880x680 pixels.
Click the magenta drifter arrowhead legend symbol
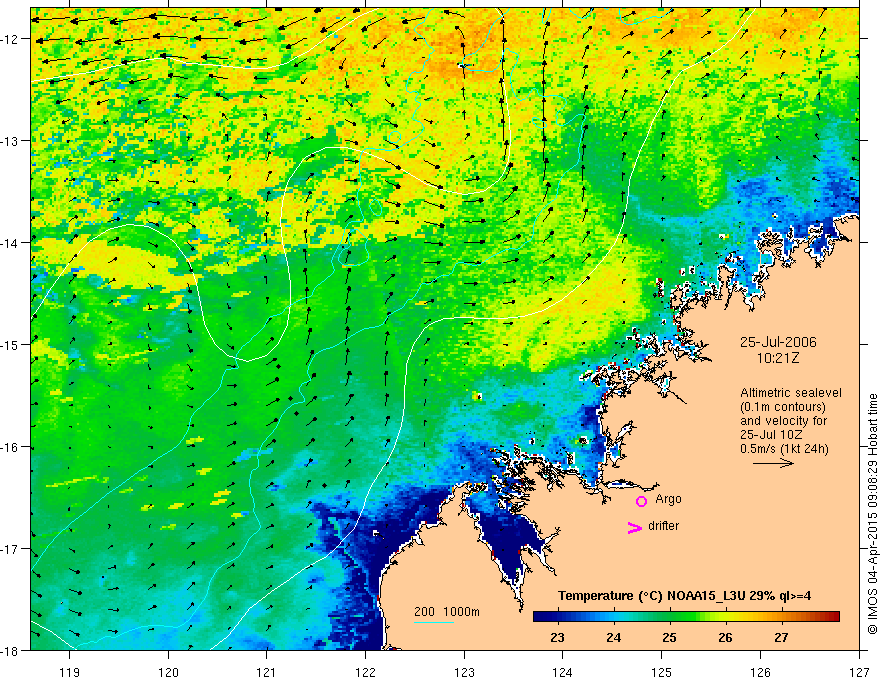pos(635,527)
